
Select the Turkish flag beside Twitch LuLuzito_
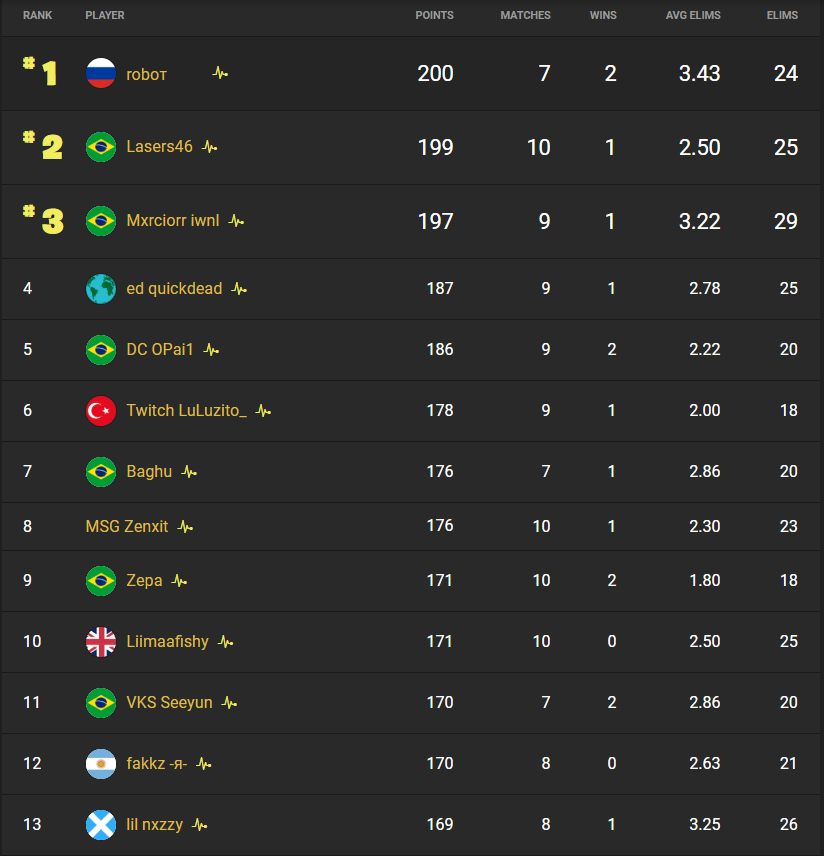[x=100, y=410]
